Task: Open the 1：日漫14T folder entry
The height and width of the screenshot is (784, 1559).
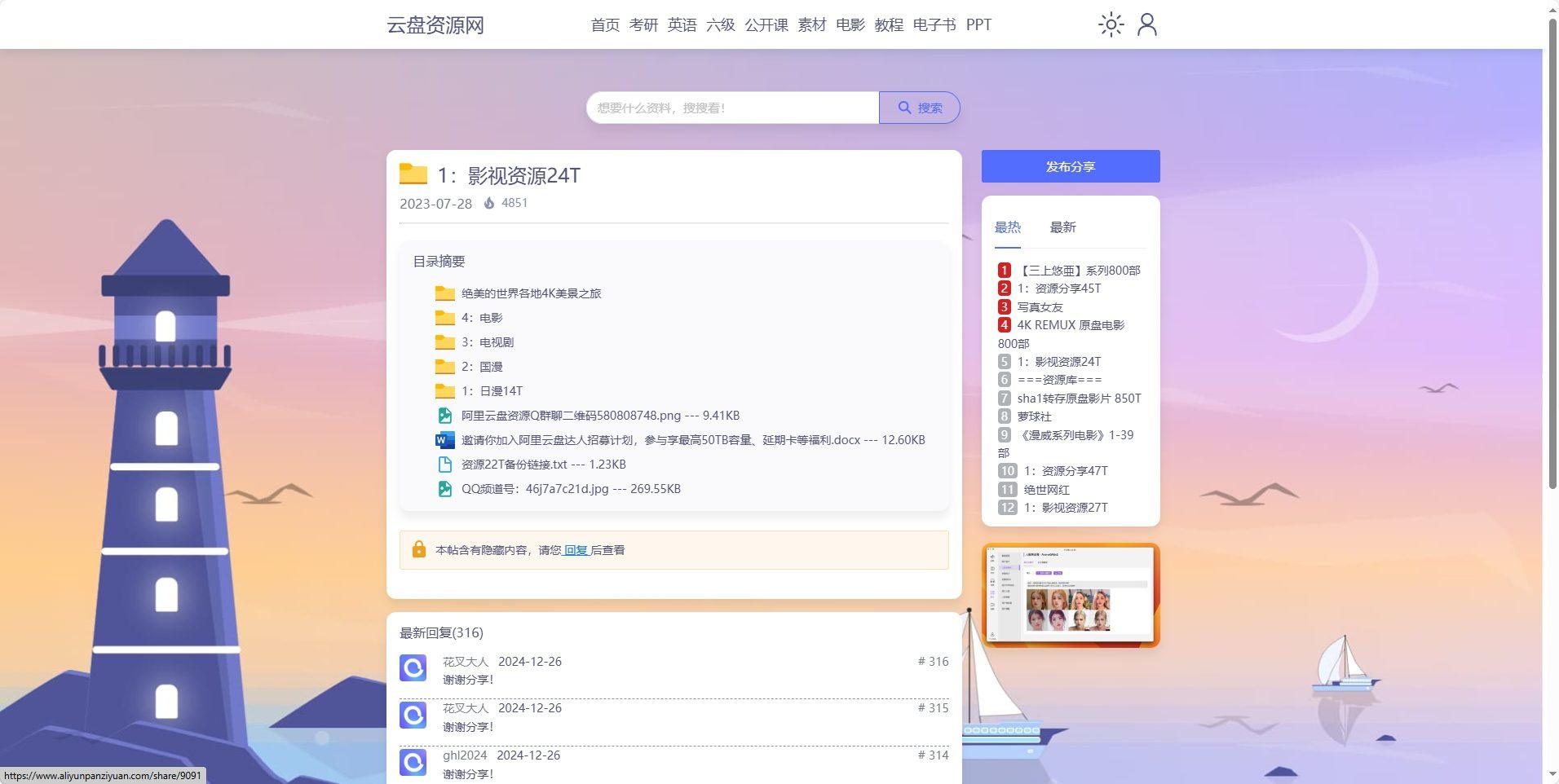Action: 492,390
